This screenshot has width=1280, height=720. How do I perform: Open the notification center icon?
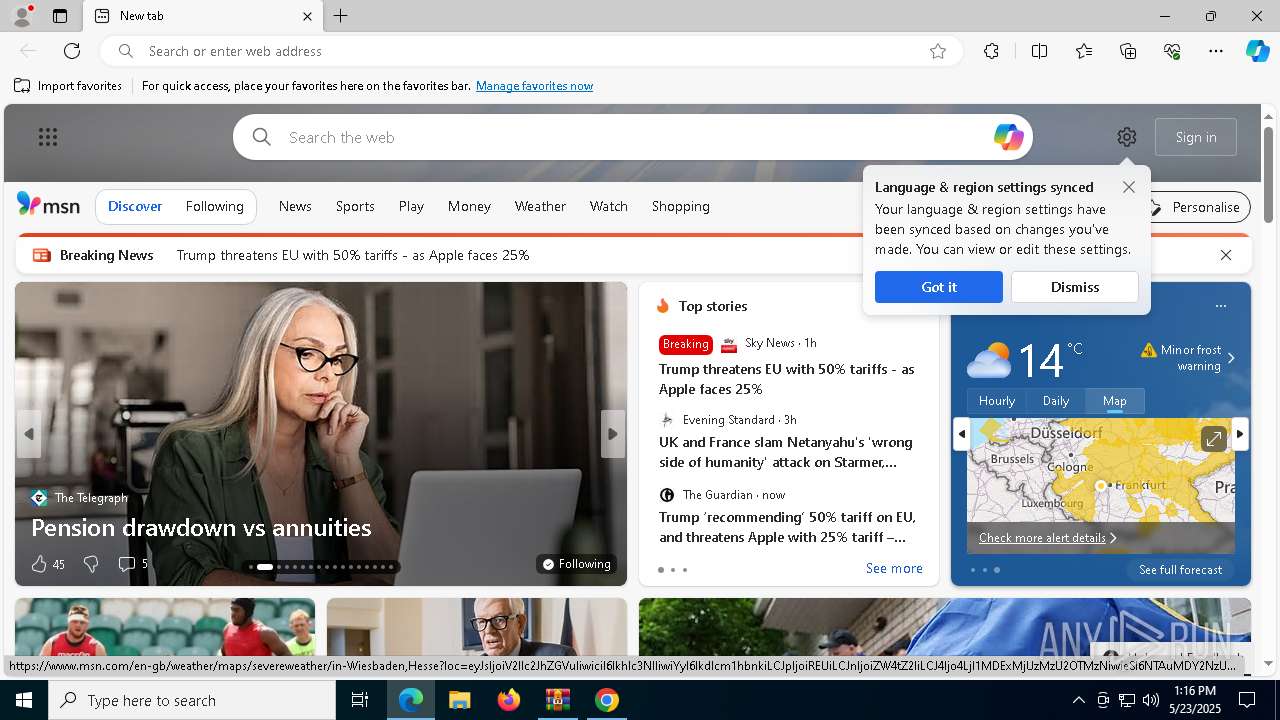click(1247, 700)
